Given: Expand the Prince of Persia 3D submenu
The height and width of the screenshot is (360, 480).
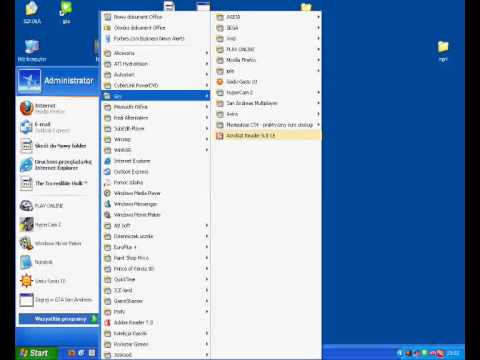Looking at the screenshot, I should click(x=156, y=269).
